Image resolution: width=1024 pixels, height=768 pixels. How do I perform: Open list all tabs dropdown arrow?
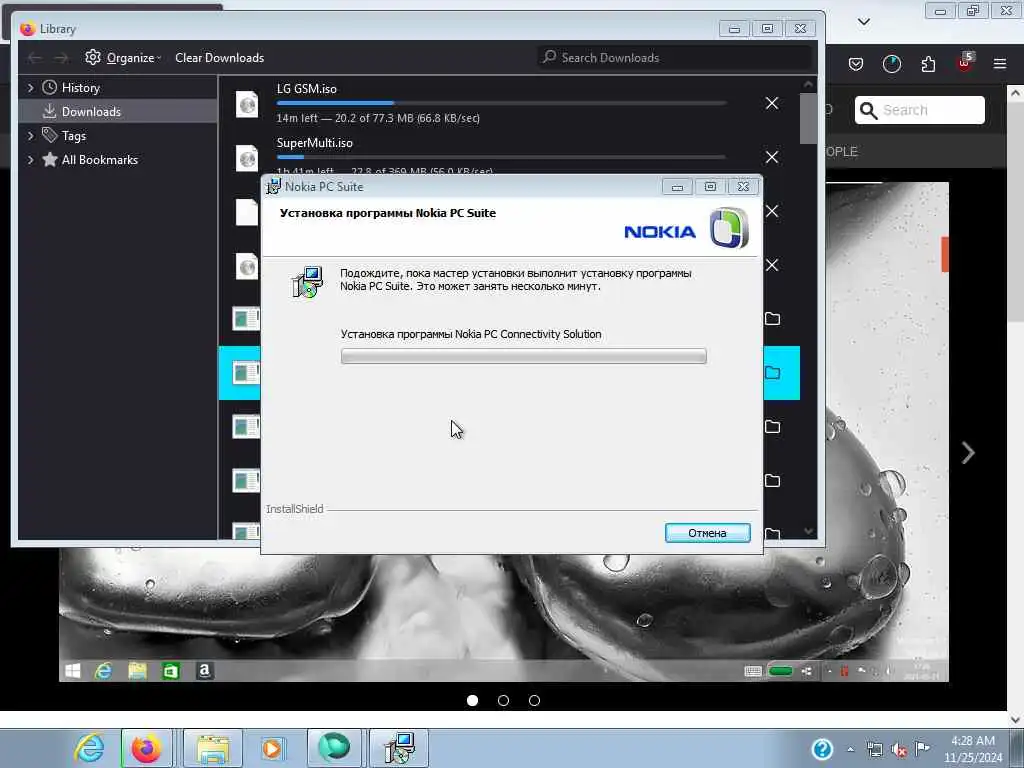tap(863, 22)
